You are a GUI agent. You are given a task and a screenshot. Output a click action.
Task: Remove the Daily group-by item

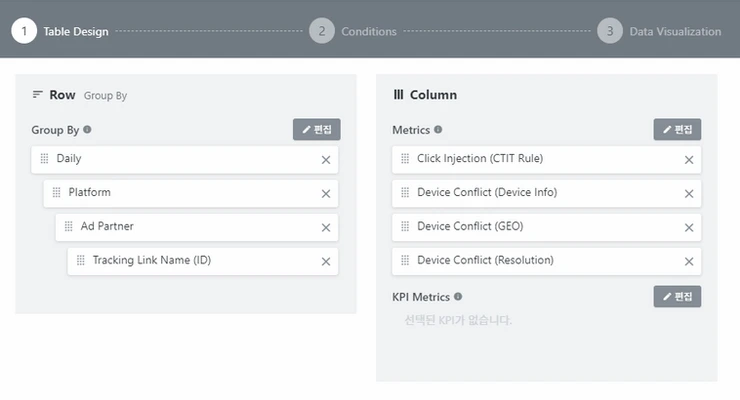[x=325, y=159]
